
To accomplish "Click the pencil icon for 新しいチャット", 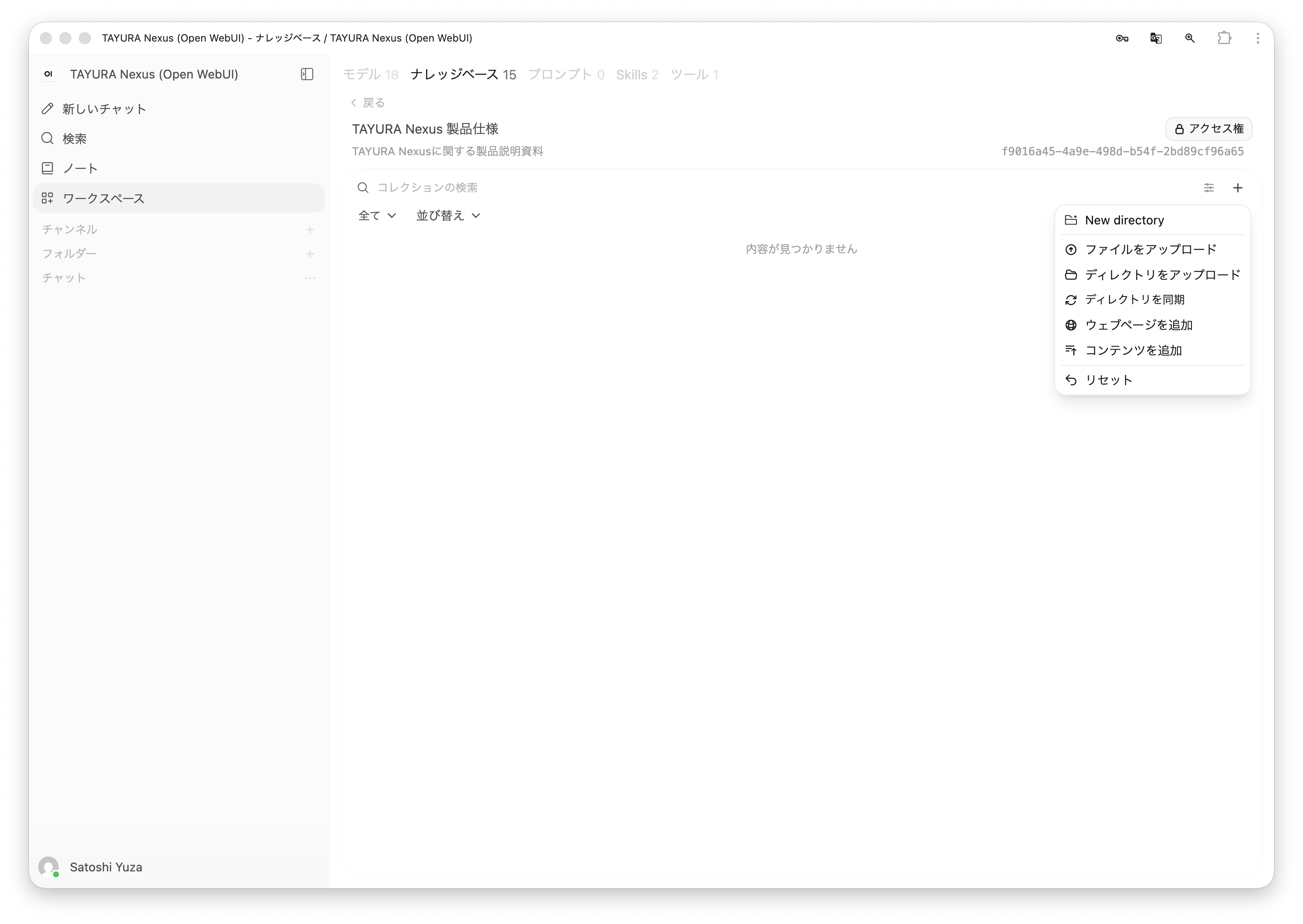I will (48, 109).
